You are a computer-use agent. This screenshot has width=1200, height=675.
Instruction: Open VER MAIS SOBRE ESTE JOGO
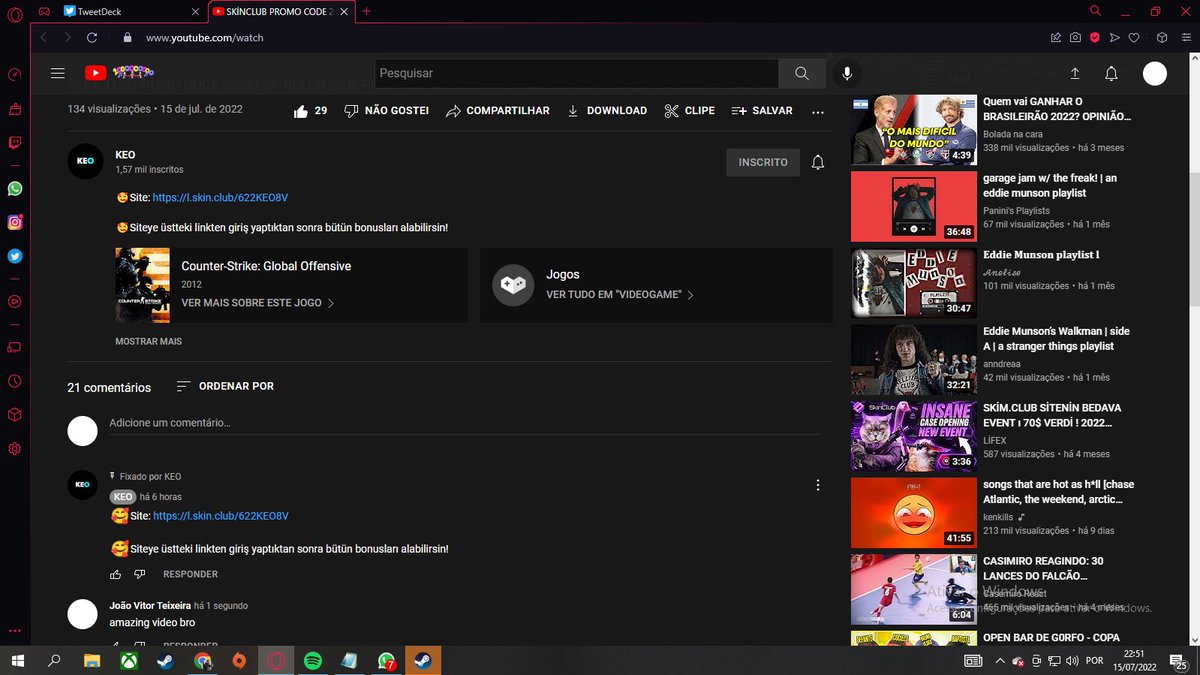(x=258, y=302)
